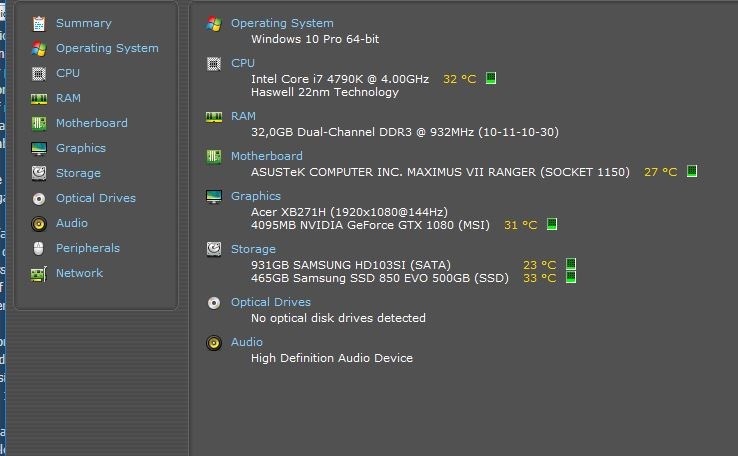Click green indicator beside HD103SI 23 °C
The image size is (738, 456).
571,264
